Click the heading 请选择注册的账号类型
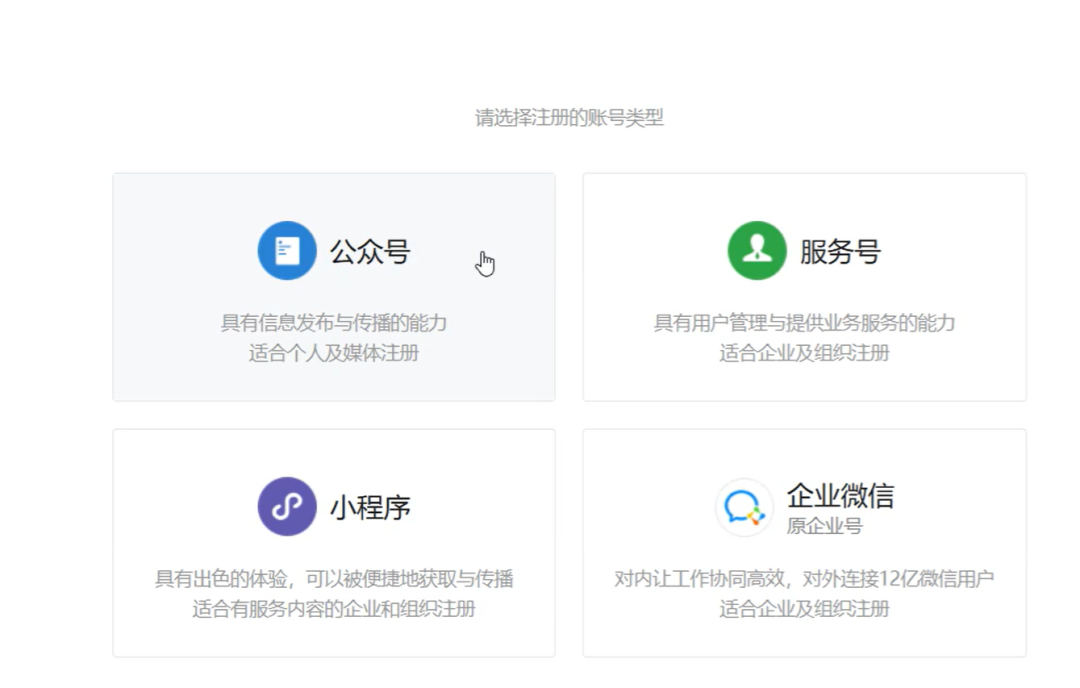1080x688 pixels. click(570, 118)
